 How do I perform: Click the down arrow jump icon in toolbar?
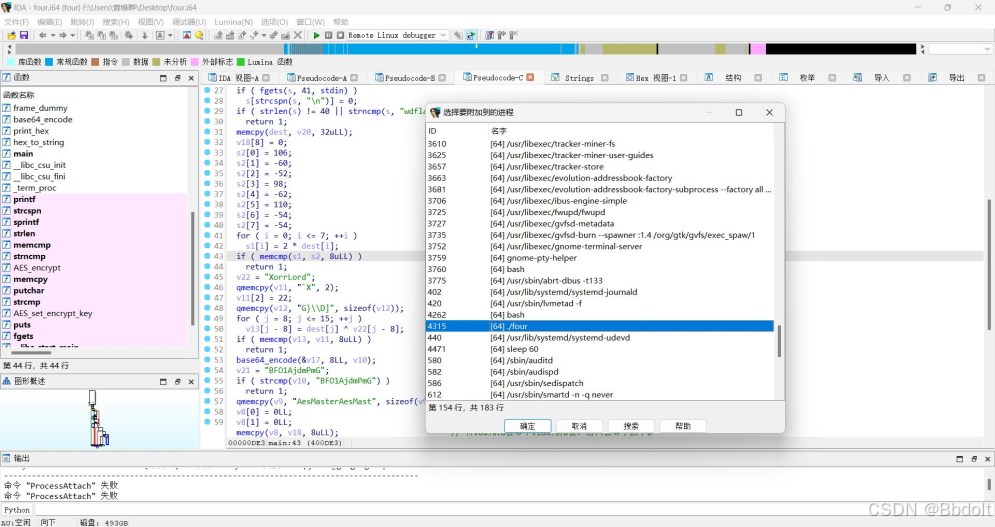click(x=144, y=36)
